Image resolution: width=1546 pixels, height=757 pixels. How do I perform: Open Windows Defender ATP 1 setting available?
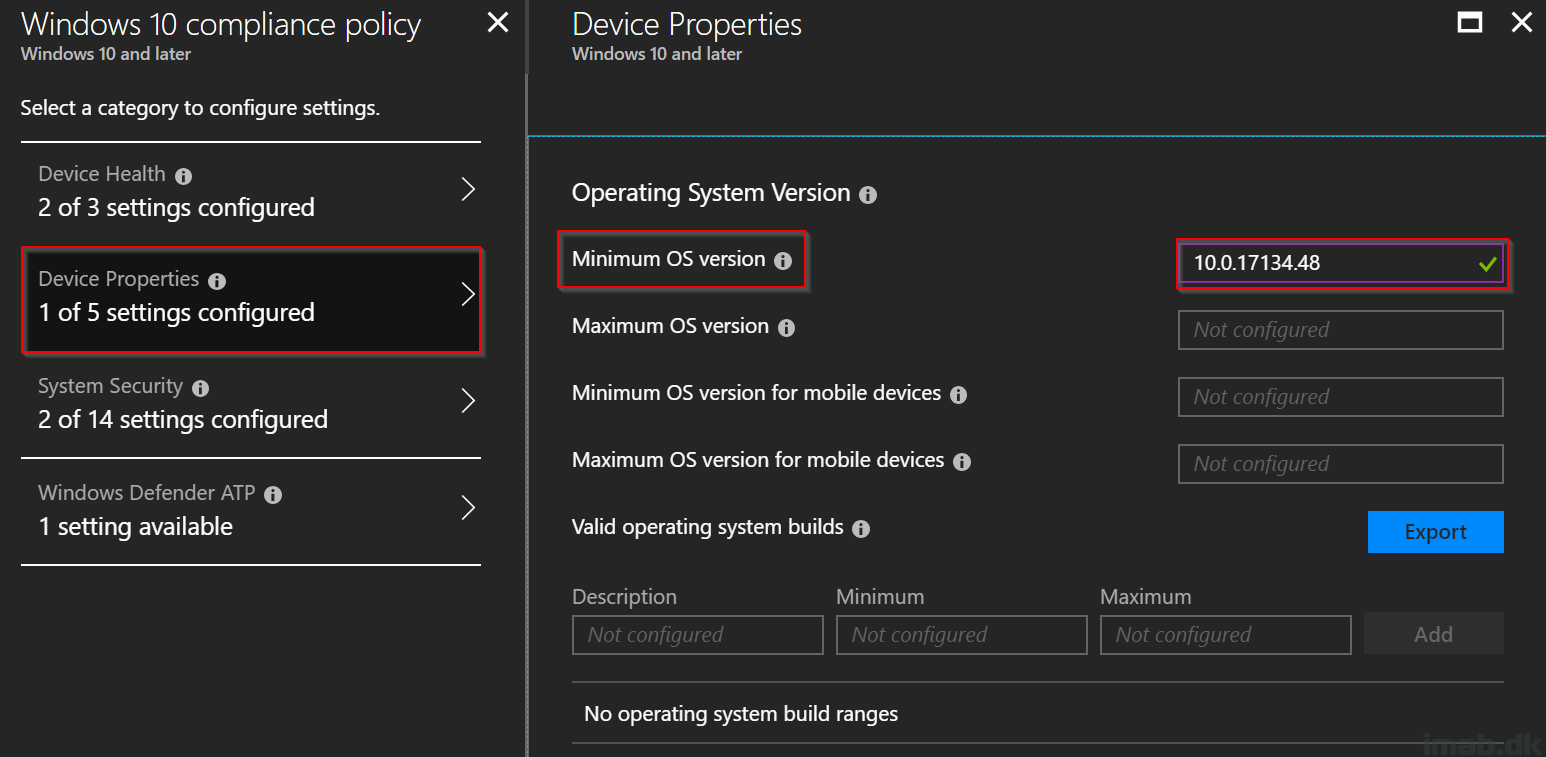(251, 512)
